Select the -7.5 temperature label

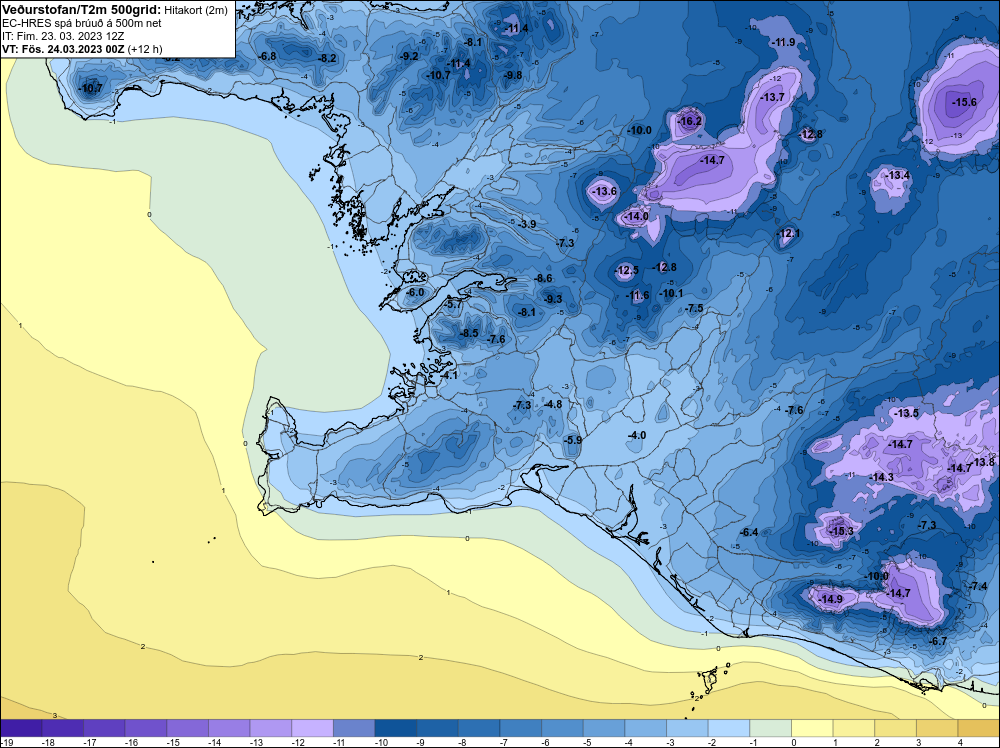click(694, 309)
